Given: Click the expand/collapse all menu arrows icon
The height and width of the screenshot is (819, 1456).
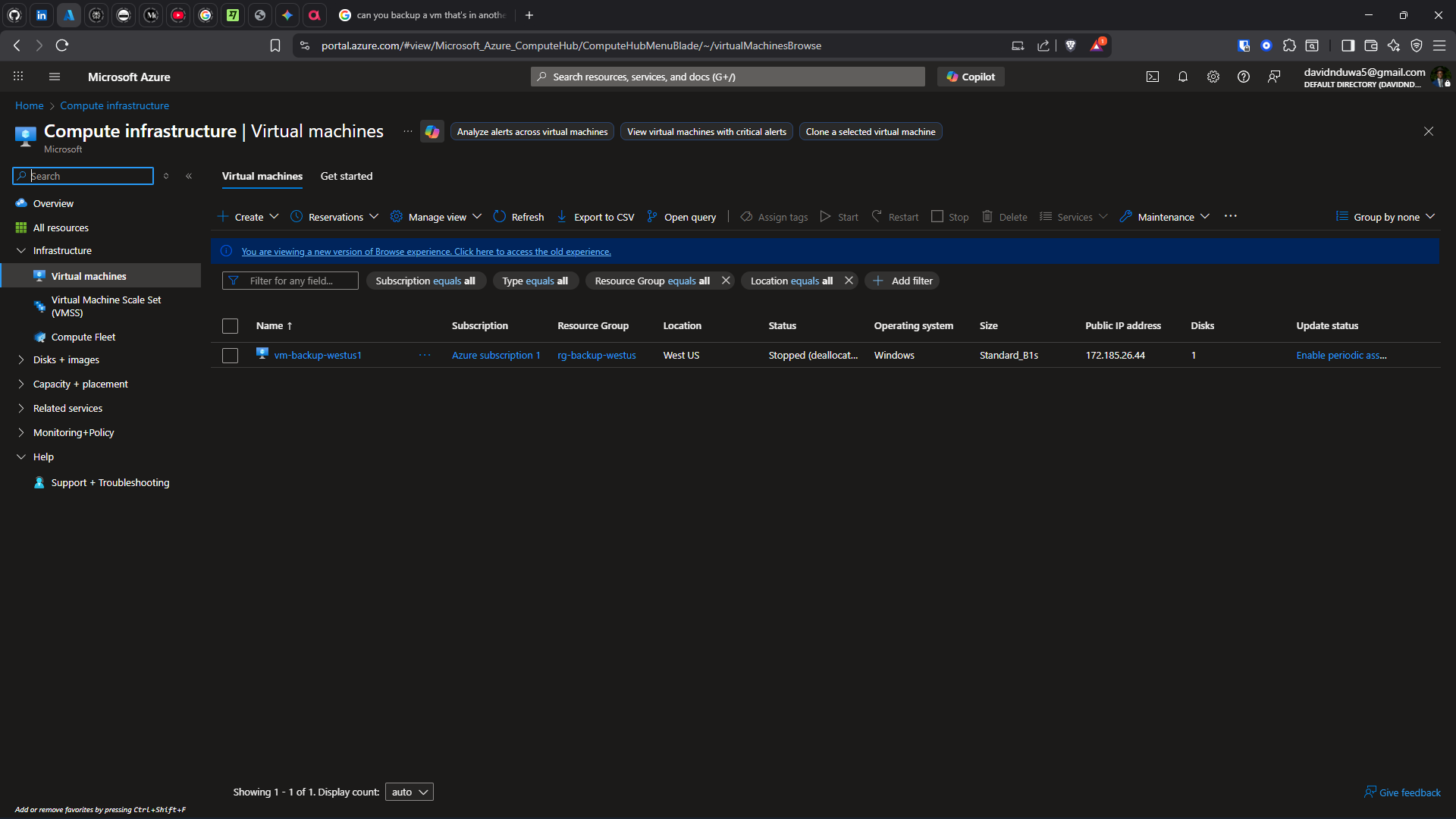Looking at the screenshot, I should [x=166, y=176].
